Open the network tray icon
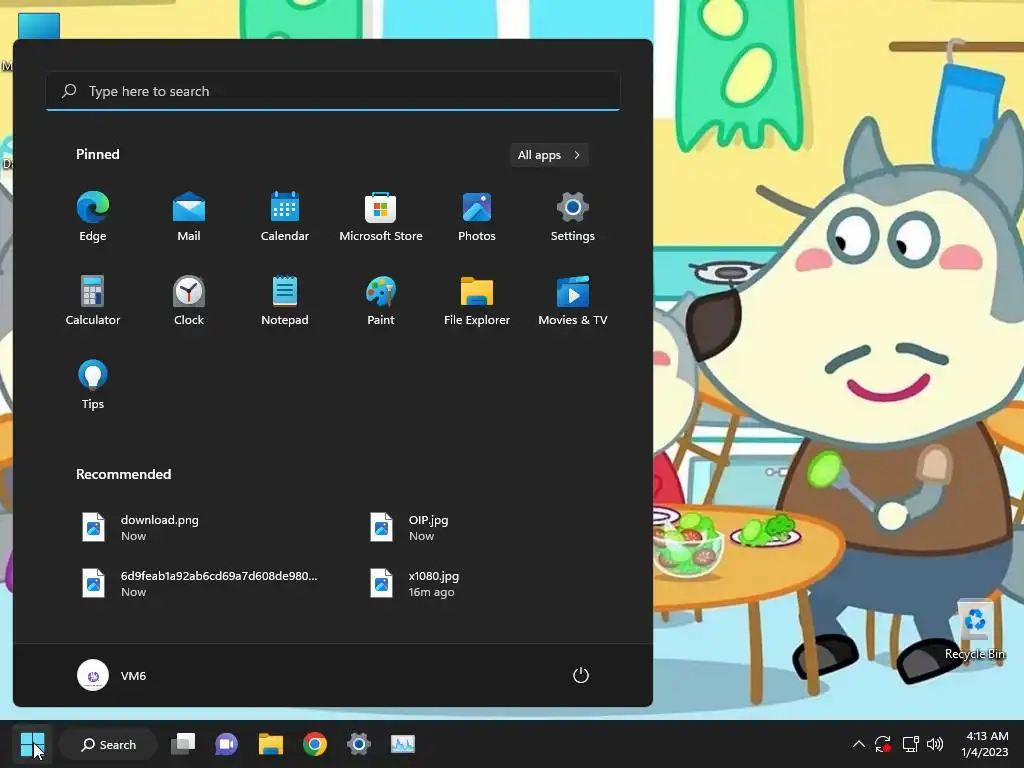The height and width of the screenshot is (768, 1024). tap(910, 744)
